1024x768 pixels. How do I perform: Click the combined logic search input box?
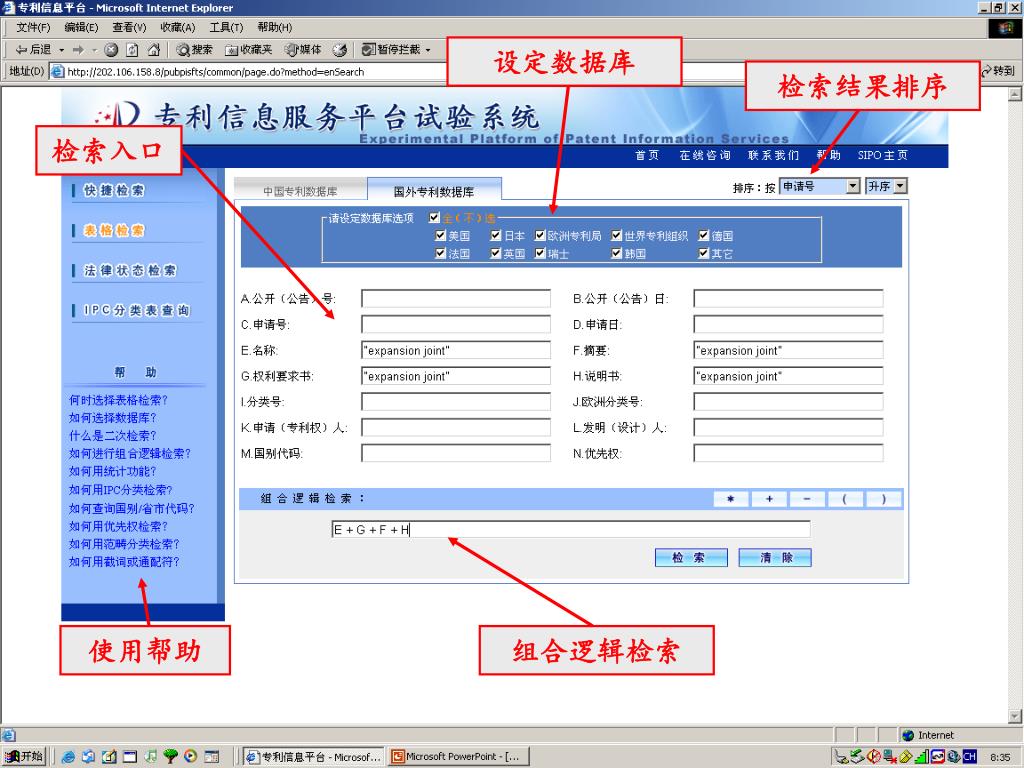click(x=571, y=529)
